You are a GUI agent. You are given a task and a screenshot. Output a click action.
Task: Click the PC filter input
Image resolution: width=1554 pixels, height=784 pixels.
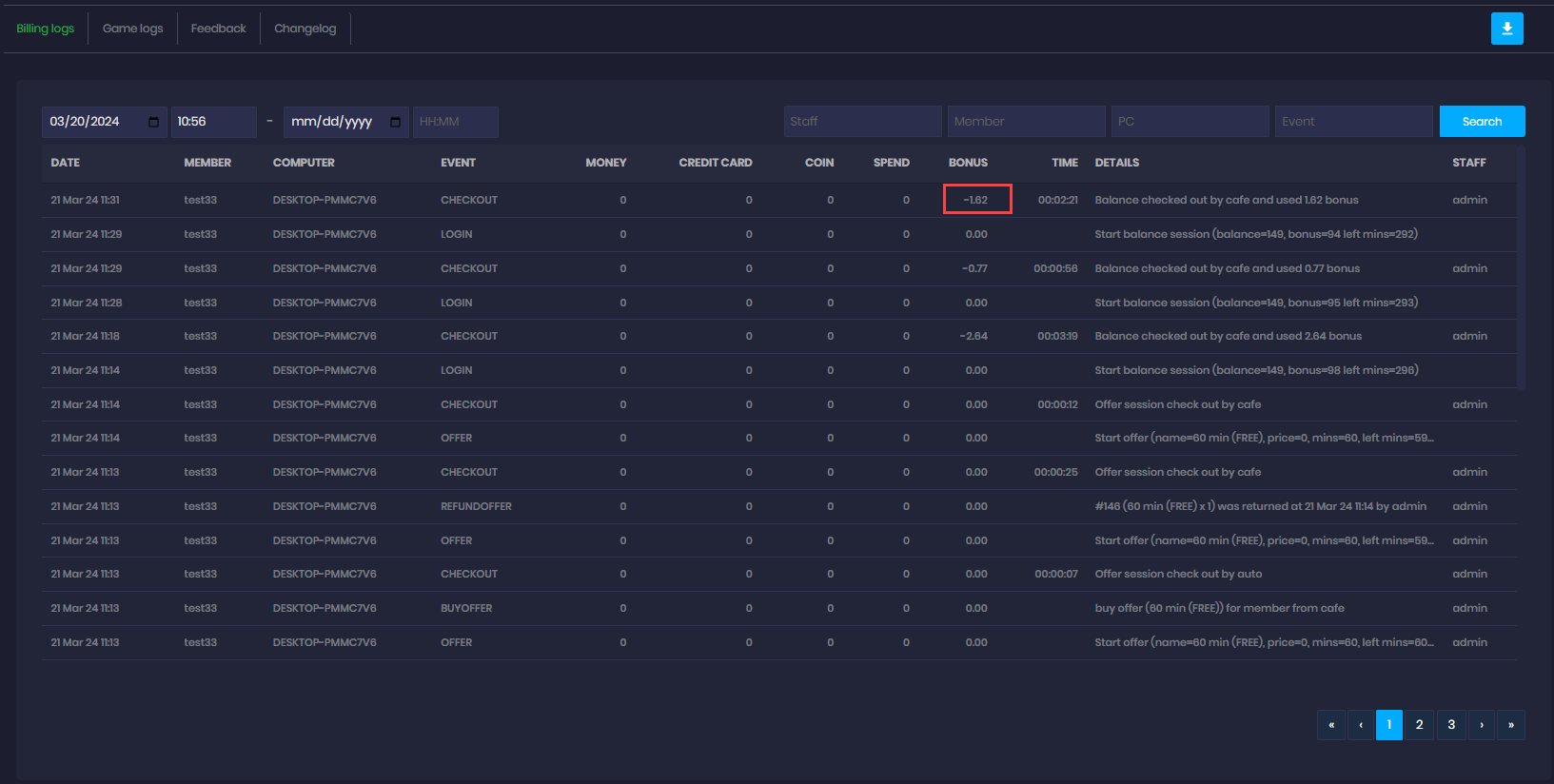[1190, 122]
